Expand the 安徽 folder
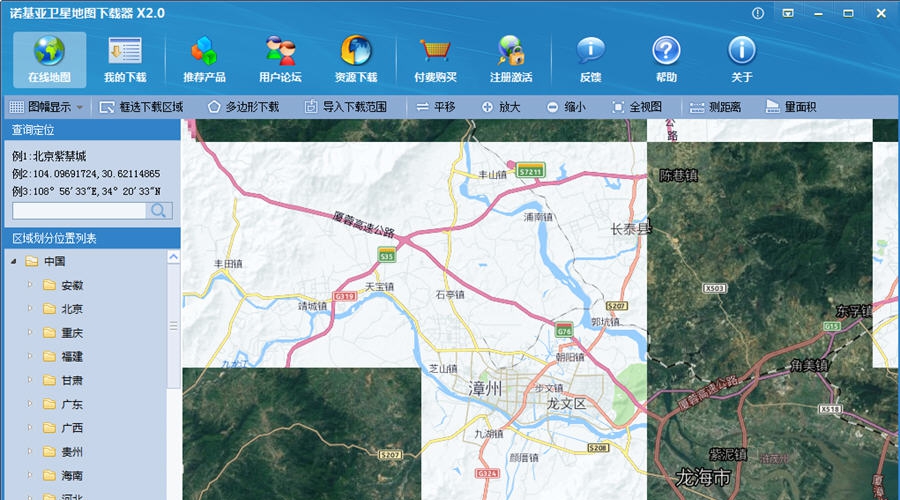Image resolution: width=900 pixels, height=500 pixels. click(x=30, y=285)
